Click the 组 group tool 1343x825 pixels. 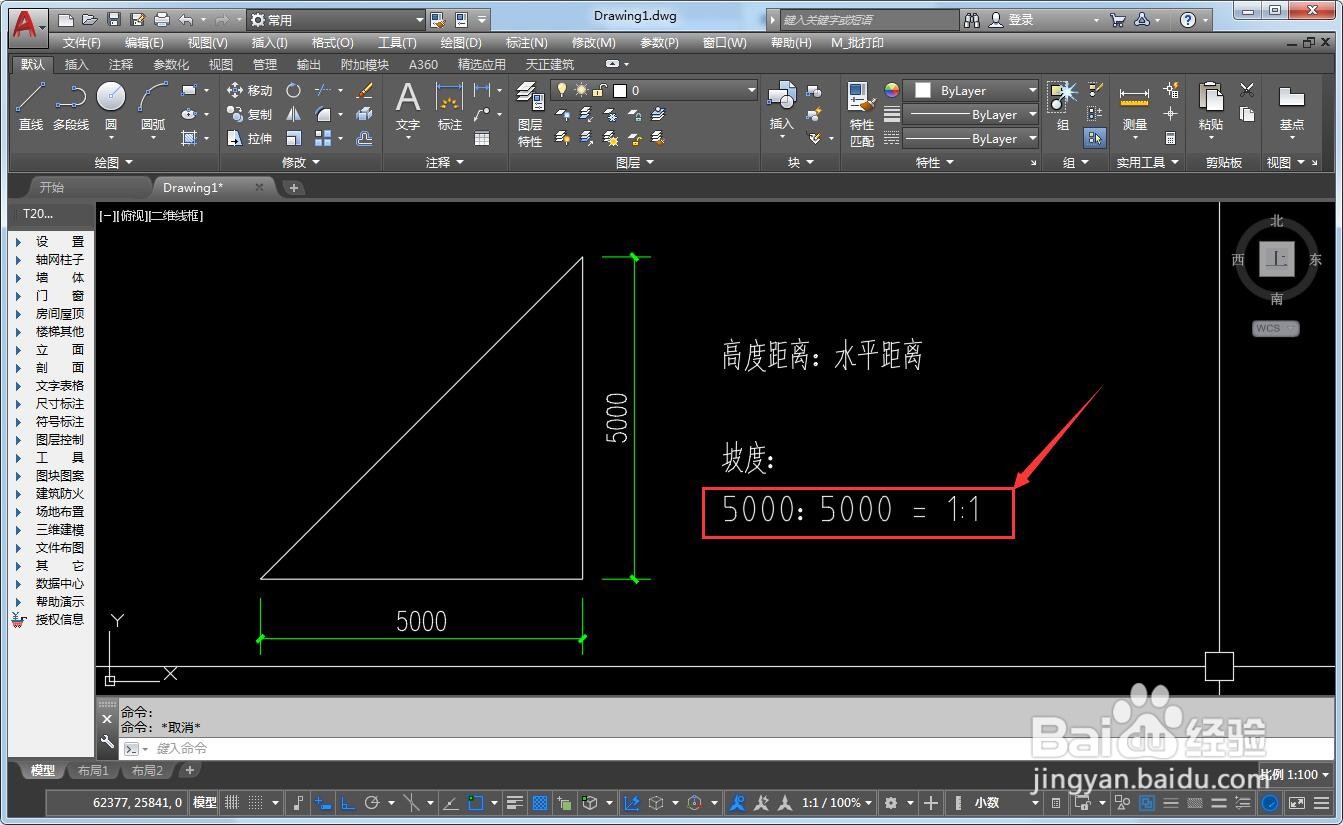pos(1063,106)
